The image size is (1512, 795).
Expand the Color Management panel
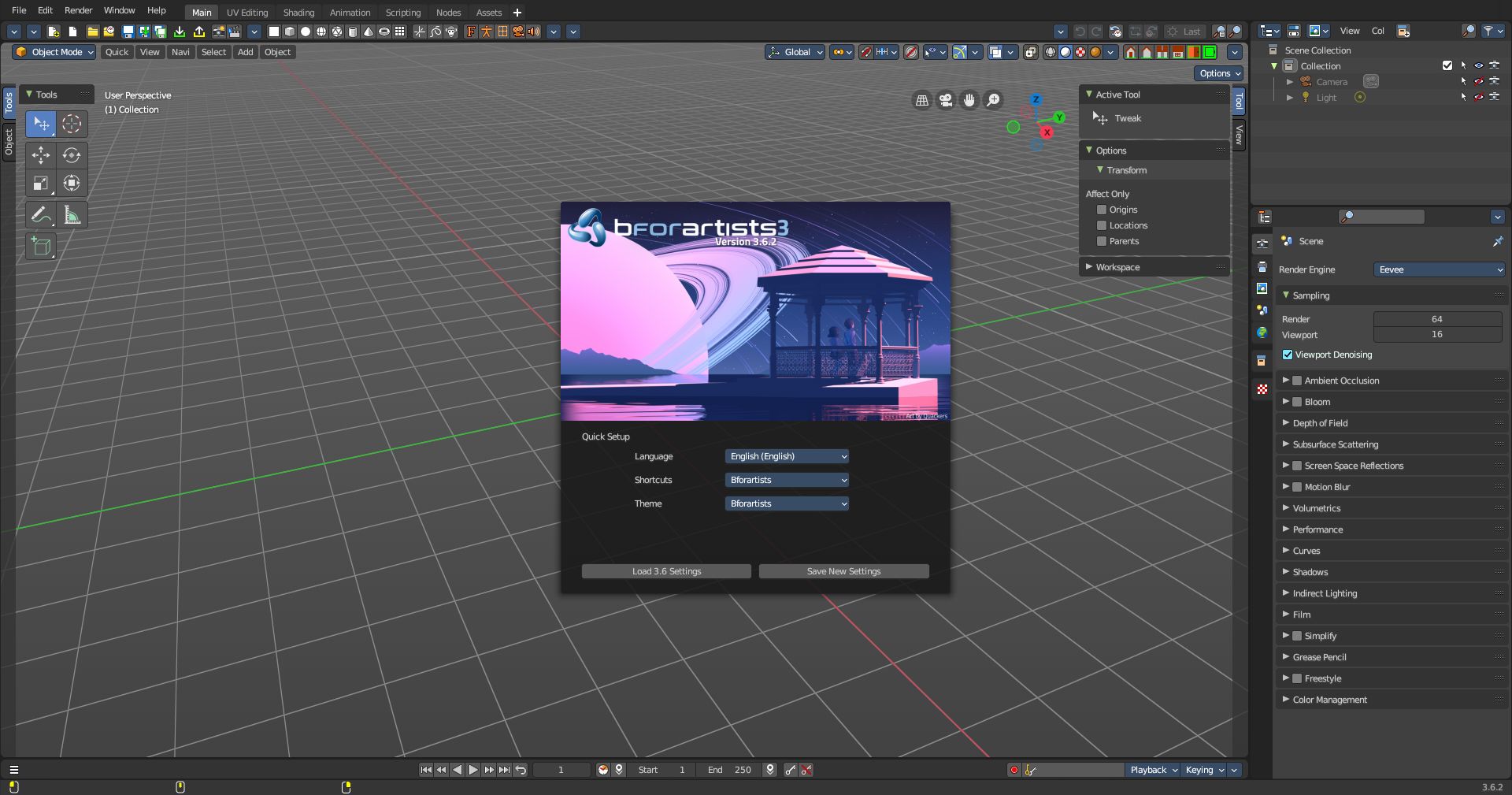[1329, 700]
